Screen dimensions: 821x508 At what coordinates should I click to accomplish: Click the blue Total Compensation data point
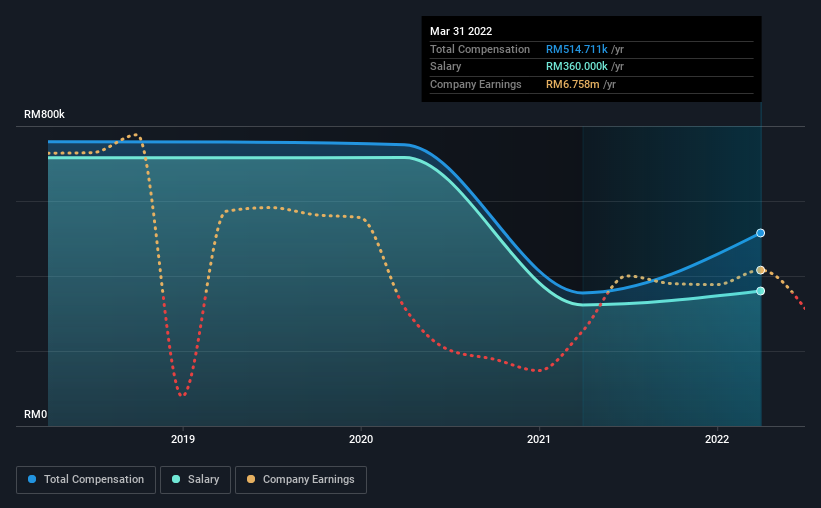[x=760, y=233]
